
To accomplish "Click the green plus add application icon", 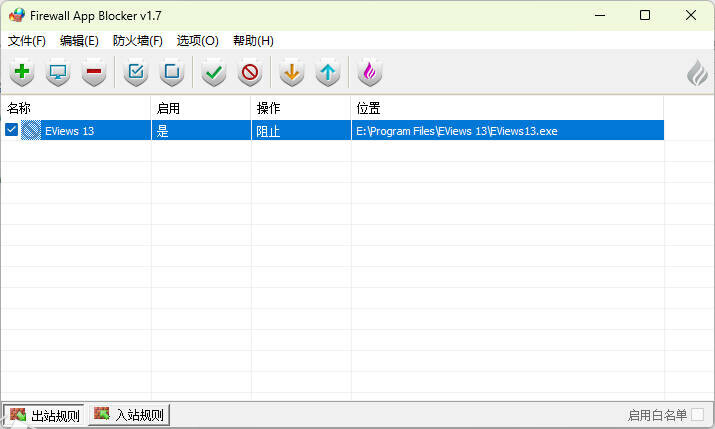I will tap(22, 72).
